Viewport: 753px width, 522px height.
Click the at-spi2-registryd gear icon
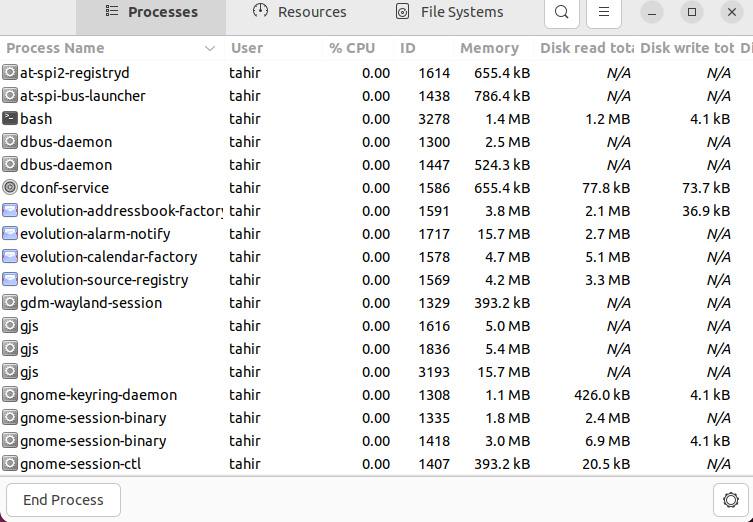[x=10, y=73]
